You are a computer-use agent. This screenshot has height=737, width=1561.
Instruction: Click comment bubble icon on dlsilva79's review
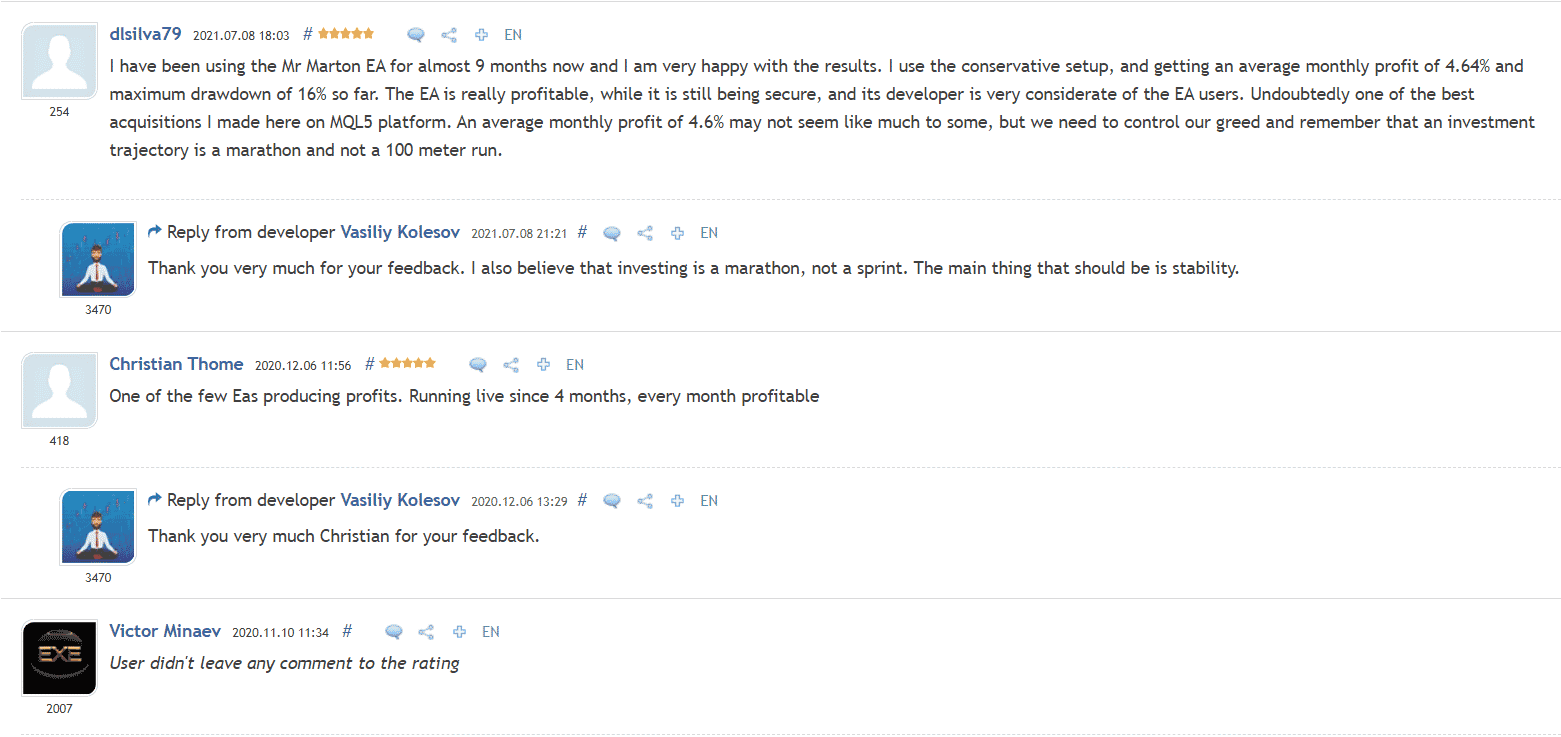(416, 35)
